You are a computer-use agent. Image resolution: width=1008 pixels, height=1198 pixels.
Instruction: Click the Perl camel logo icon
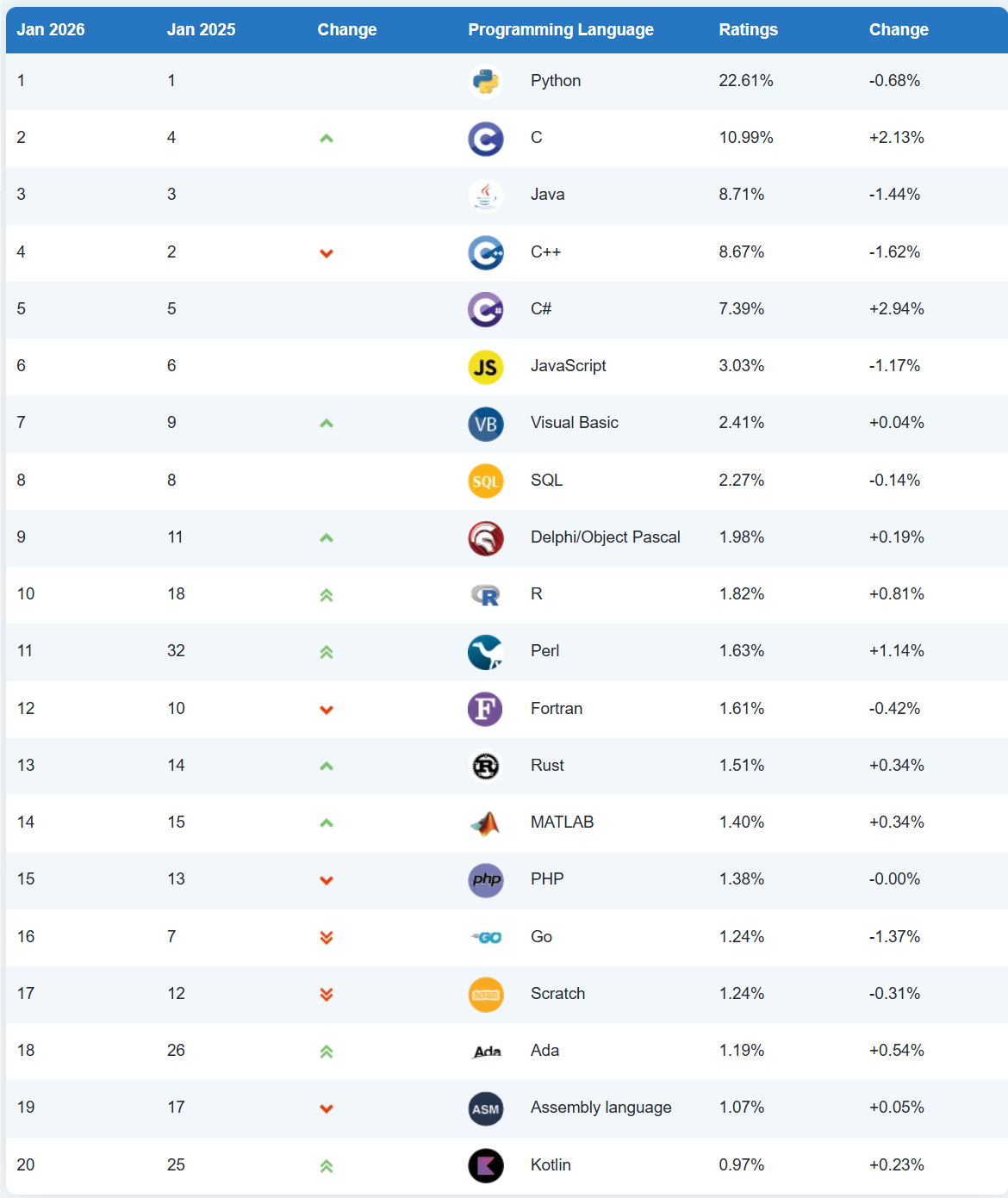pos(485,652)
